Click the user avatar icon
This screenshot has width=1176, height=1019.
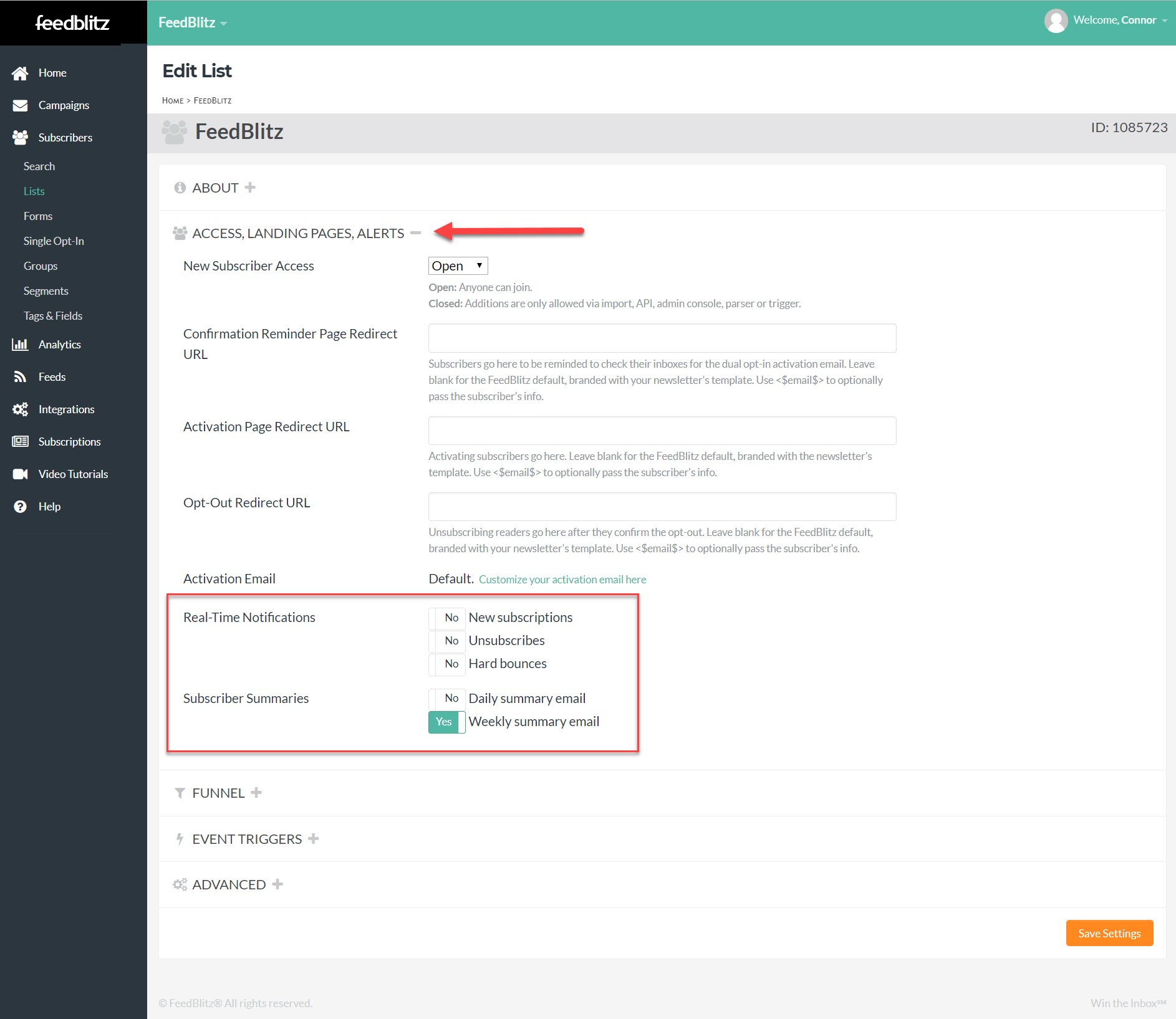click(x=1056, y=21)
